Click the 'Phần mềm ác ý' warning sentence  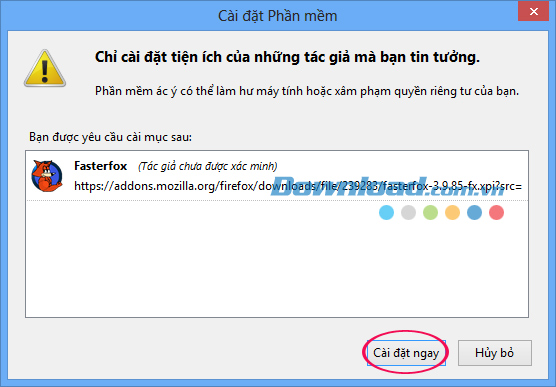[307, 91]
